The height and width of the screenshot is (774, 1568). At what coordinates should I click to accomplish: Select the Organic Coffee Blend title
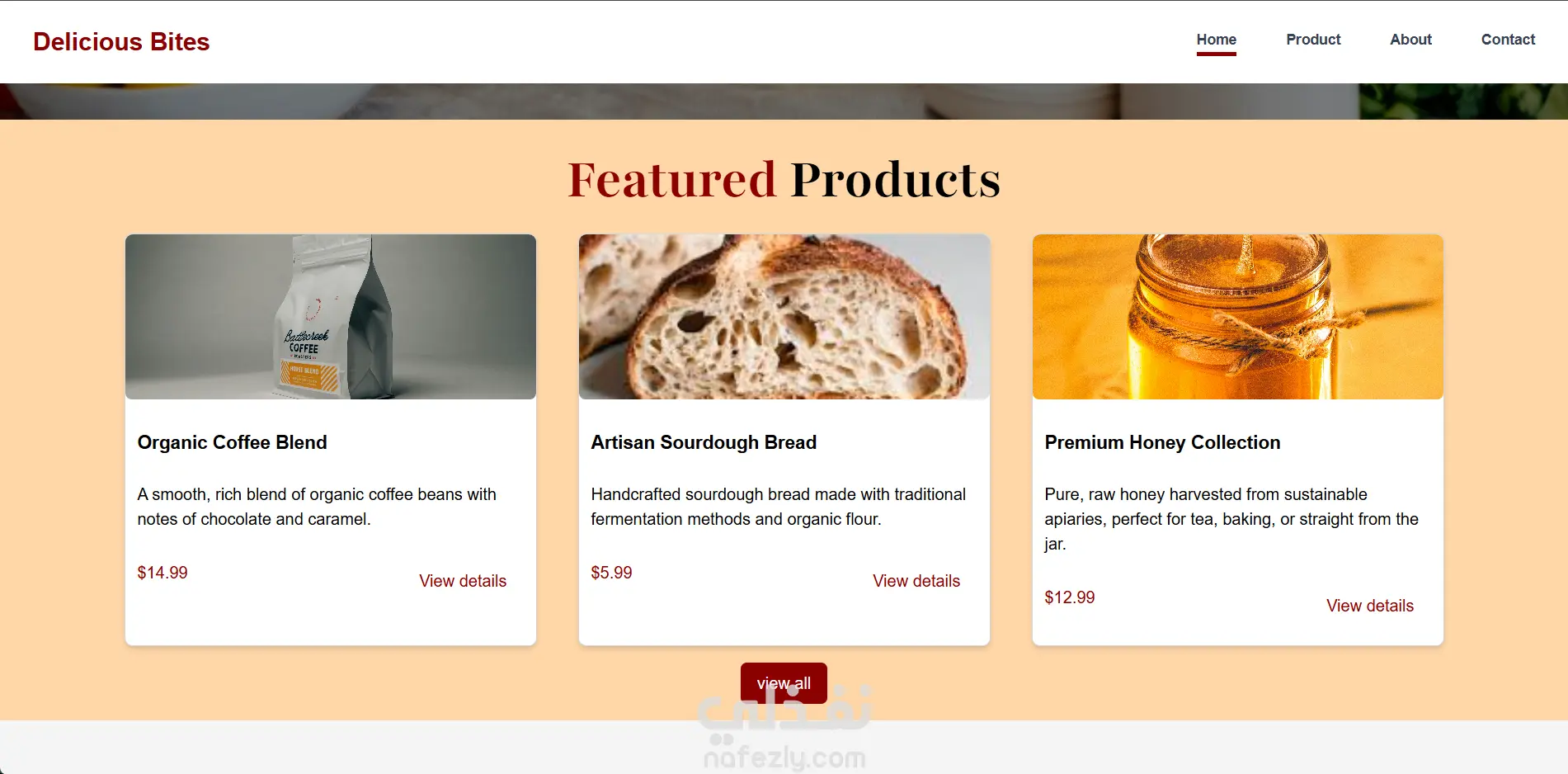click(x=232, y=442)
